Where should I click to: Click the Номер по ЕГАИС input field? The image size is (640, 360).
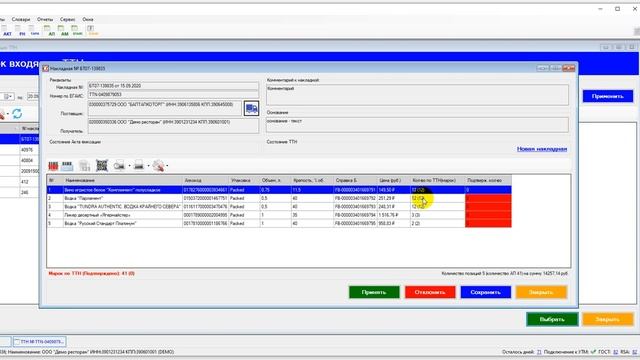tap(173, 95)
